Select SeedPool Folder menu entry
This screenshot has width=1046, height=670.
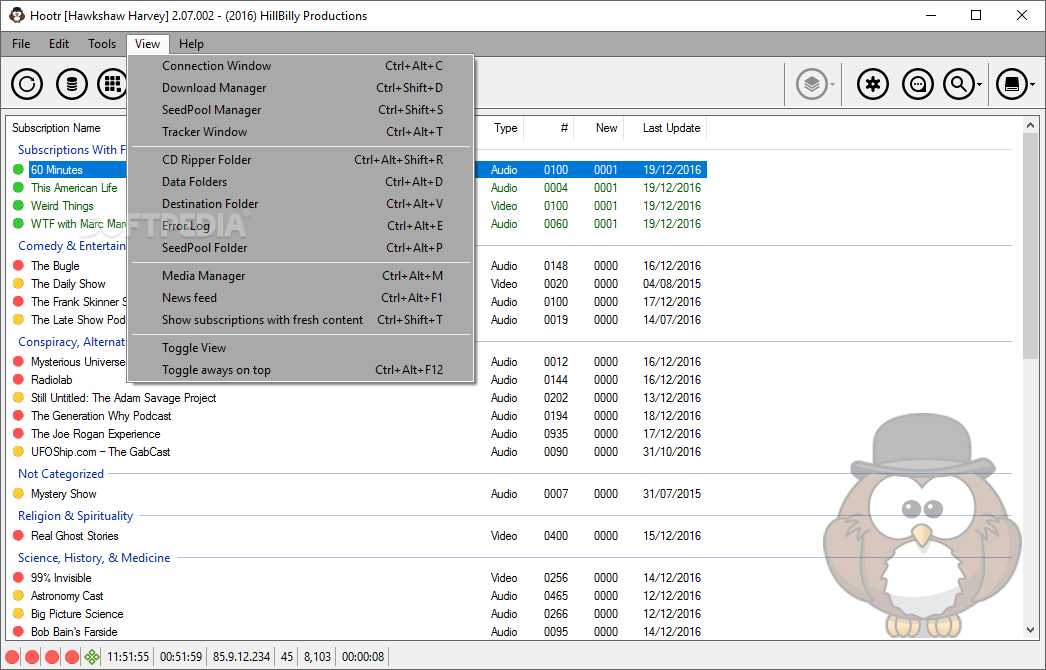point(301,248)
